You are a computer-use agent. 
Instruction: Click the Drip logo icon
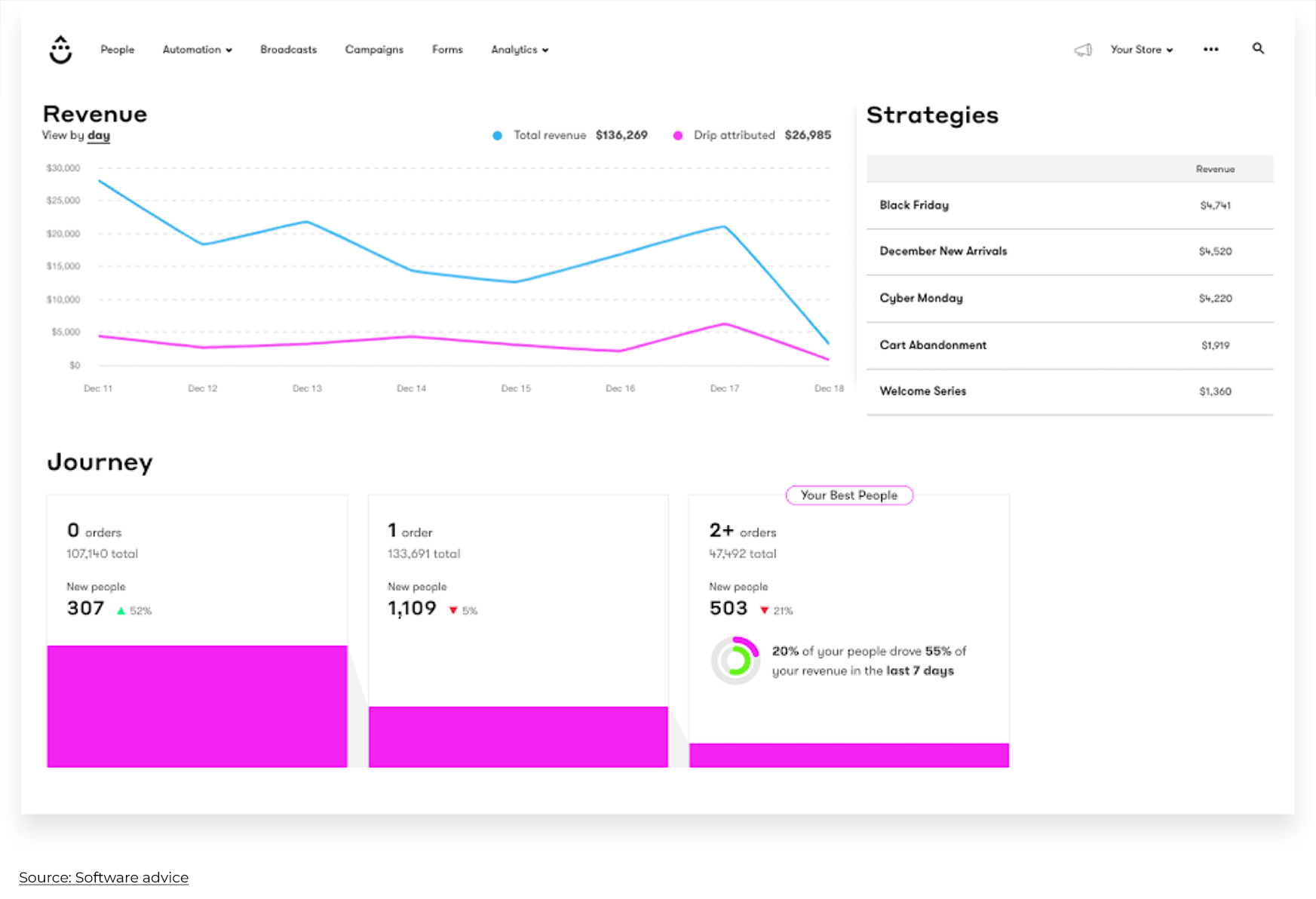(60, 48)
